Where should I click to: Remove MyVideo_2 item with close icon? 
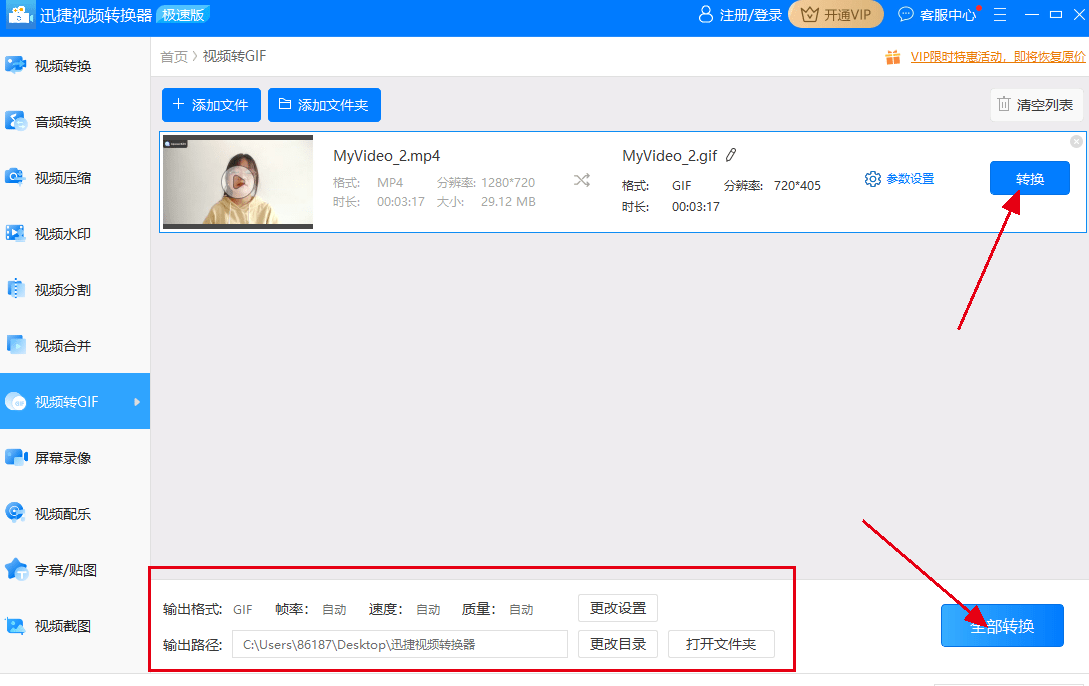click(1076, 142)
